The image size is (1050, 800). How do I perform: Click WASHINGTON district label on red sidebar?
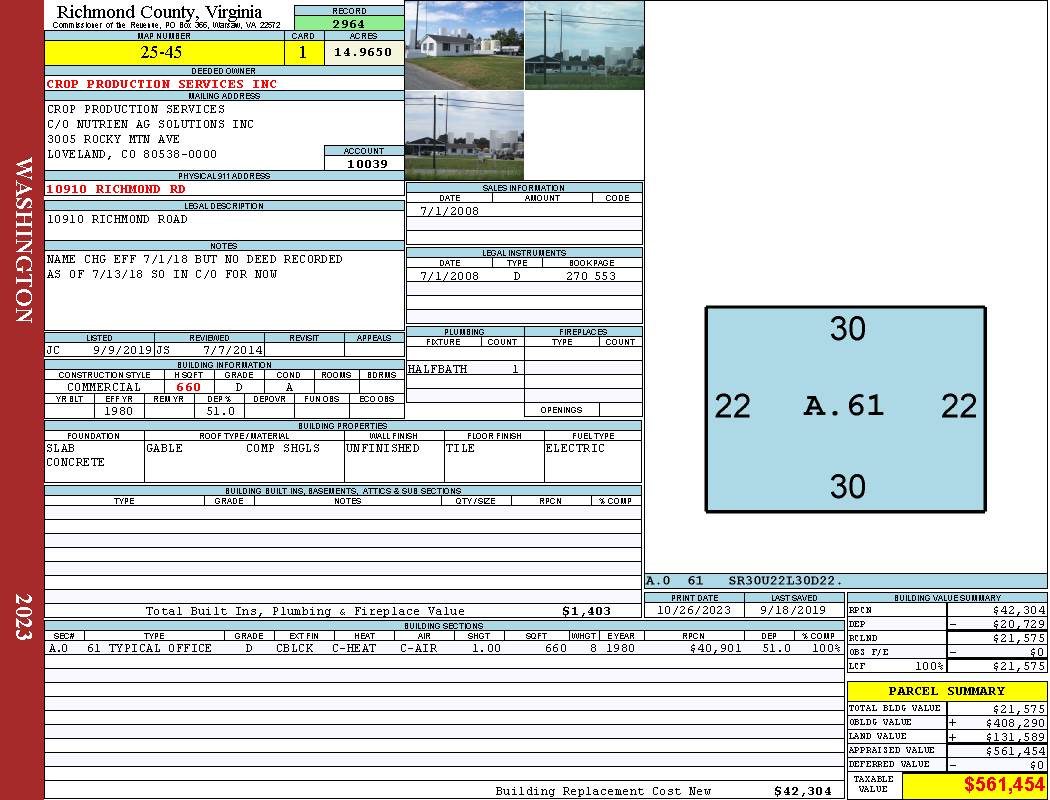point(23,240)
